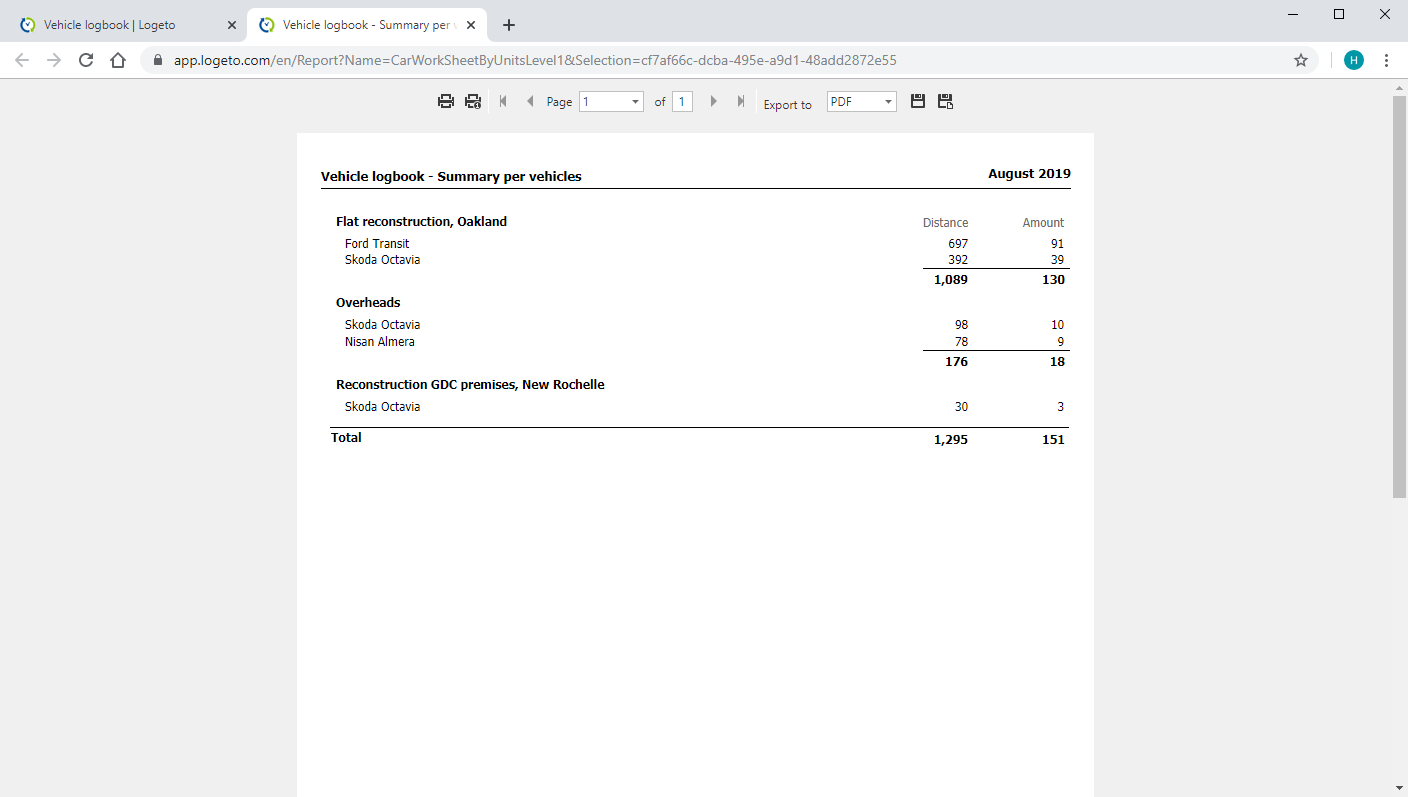Minimize the browser window
The height and width of the screenshot is (797, 1408).
(x=1293, y=14)
